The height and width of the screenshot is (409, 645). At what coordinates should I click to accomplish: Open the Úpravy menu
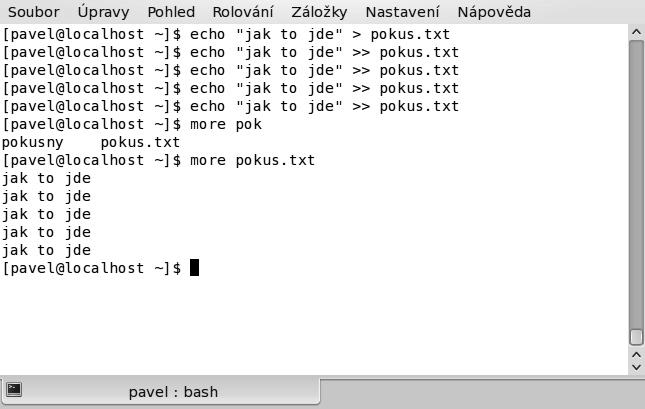(x=103, y=12)
